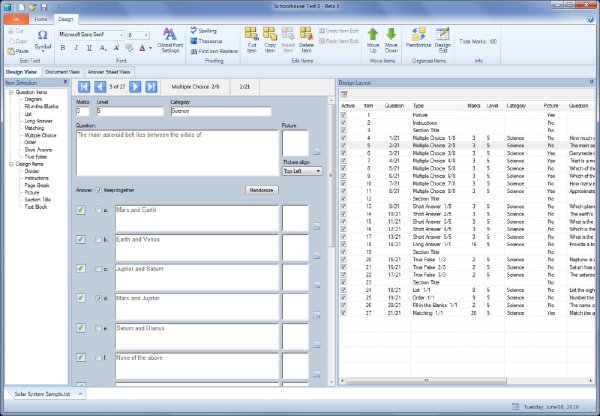Click the Save icon in title bar

[x=44, y=7]
